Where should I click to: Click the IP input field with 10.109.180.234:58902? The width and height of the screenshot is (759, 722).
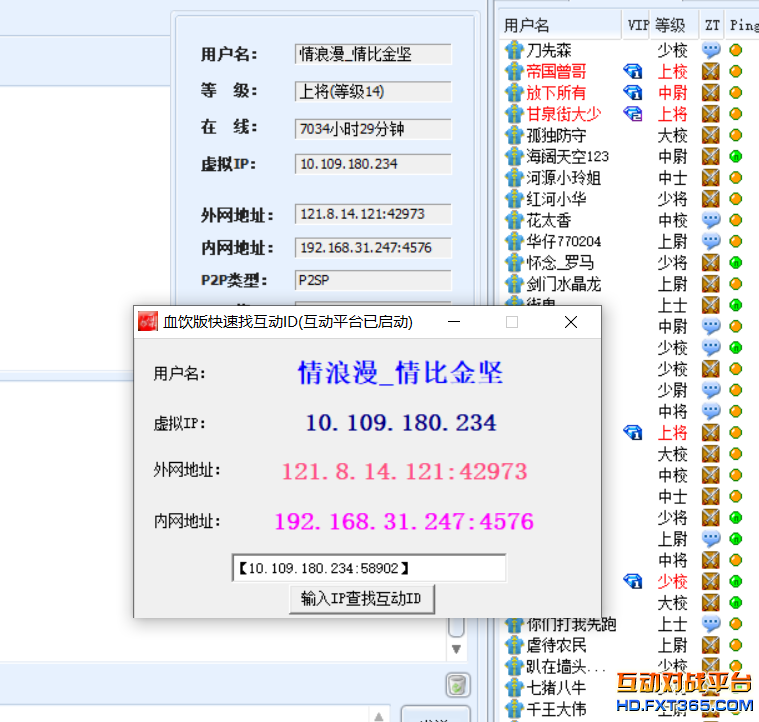pyautogui.click(x=368, y=568)
